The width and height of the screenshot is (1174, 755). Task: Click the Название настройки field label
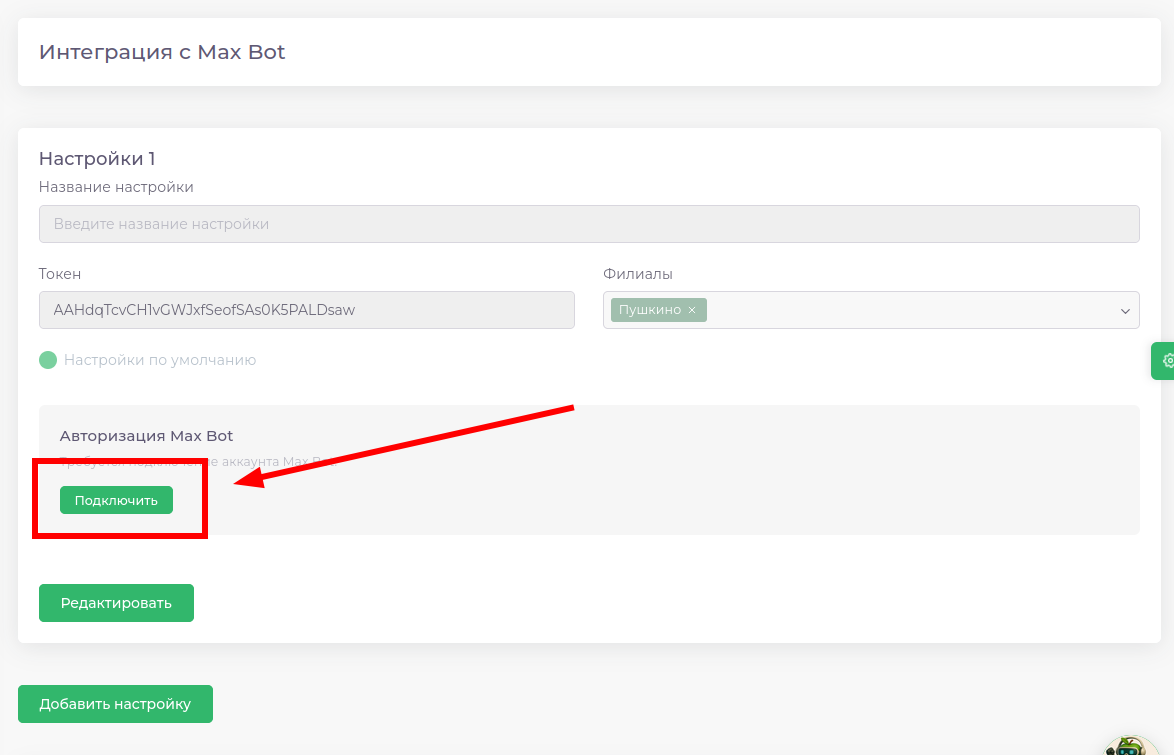tap(116, 187)
